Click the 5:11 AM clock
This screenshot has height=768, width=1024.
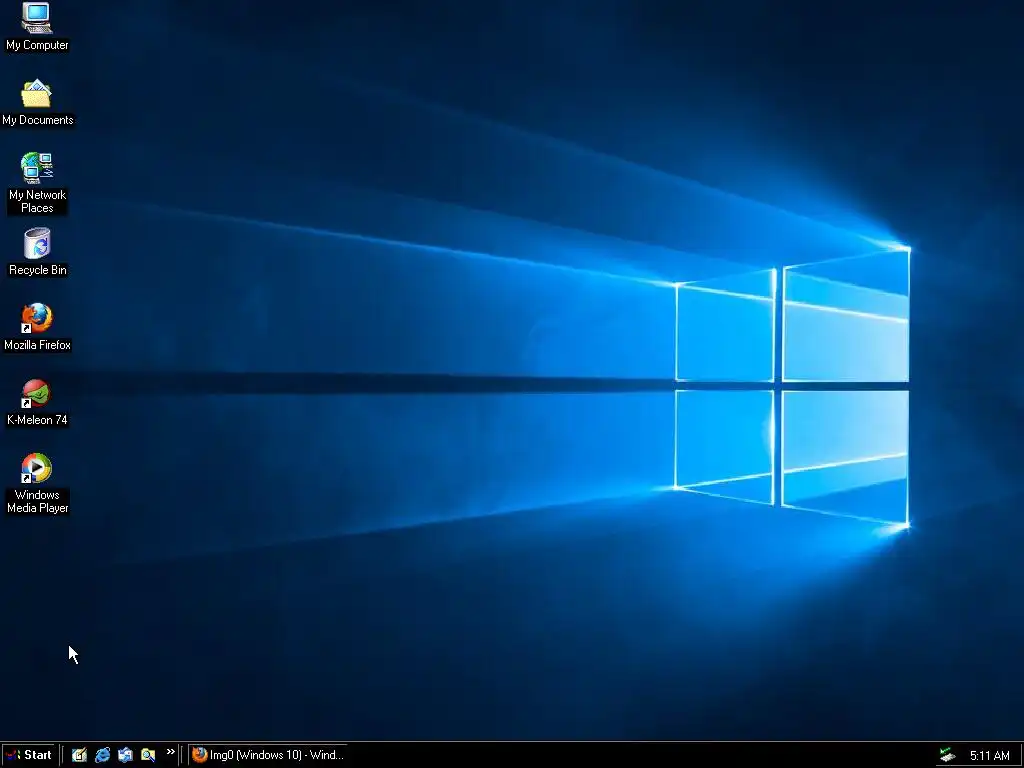pyautogui.click(x=989, y=756)
